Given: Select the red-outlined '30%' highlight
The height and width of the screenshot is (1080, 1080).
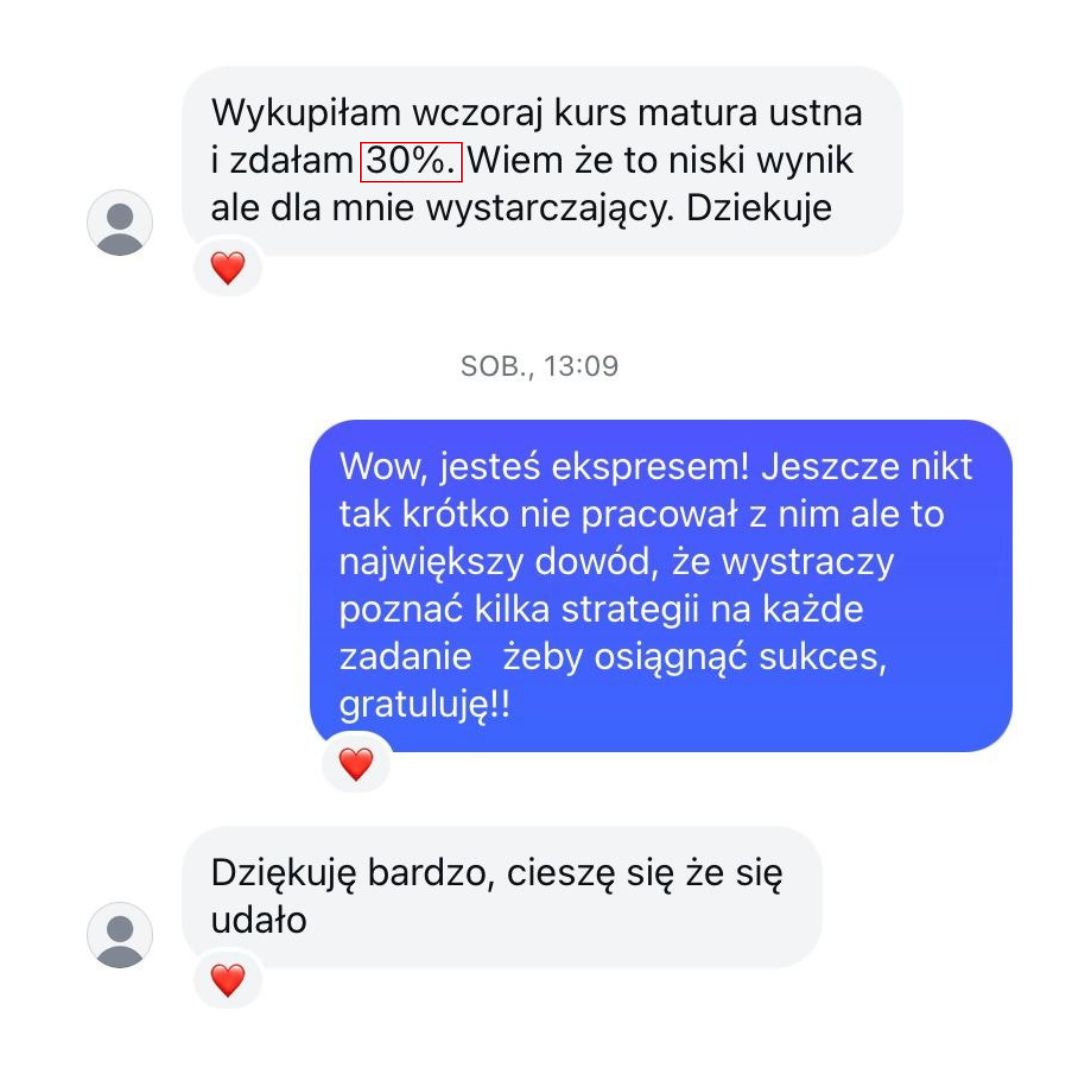Looking at the screenshot, I should [411, 162].
